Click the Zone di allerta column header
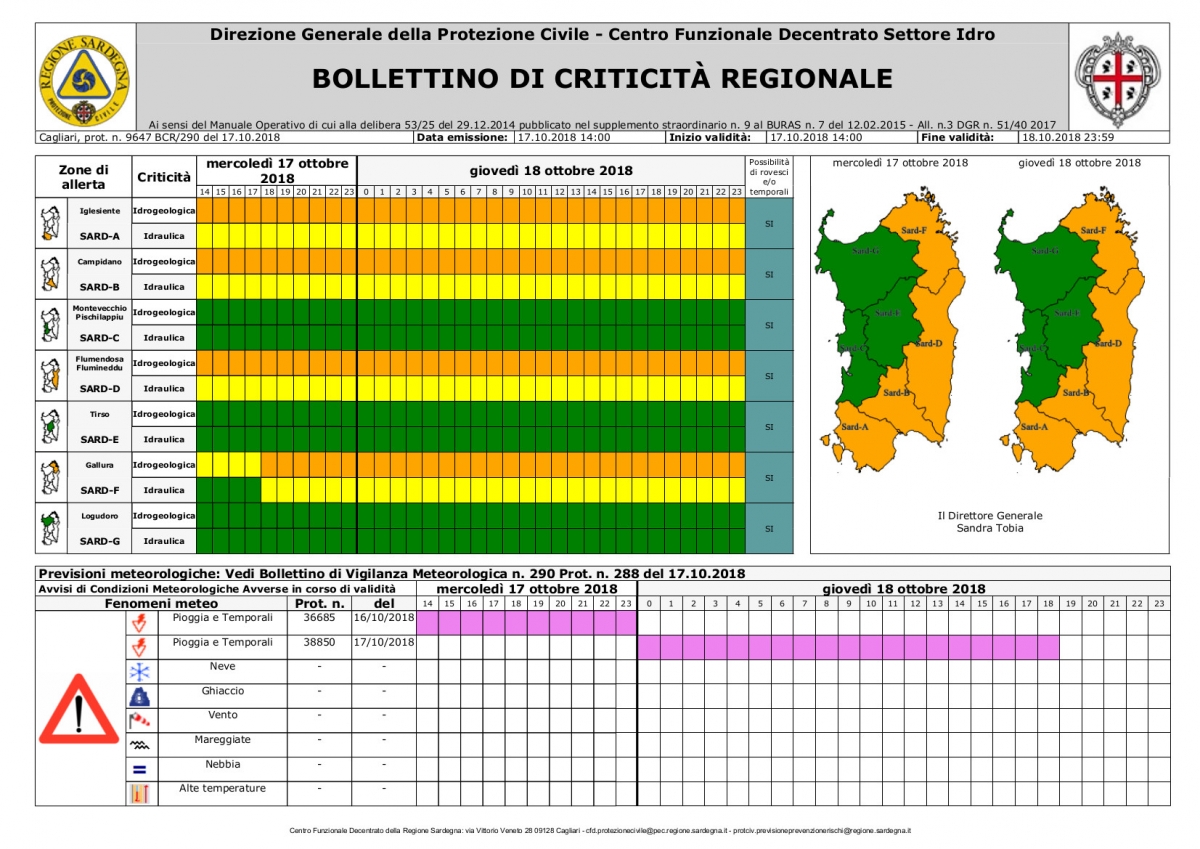 pos(83,177)
